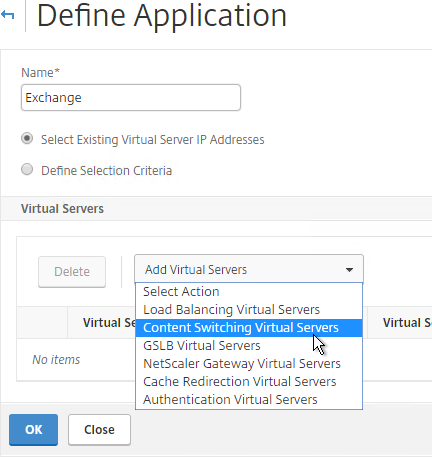Confirm with the blue OK button
Viewport: 432px width, 457px height.
[x=33, y=430]
